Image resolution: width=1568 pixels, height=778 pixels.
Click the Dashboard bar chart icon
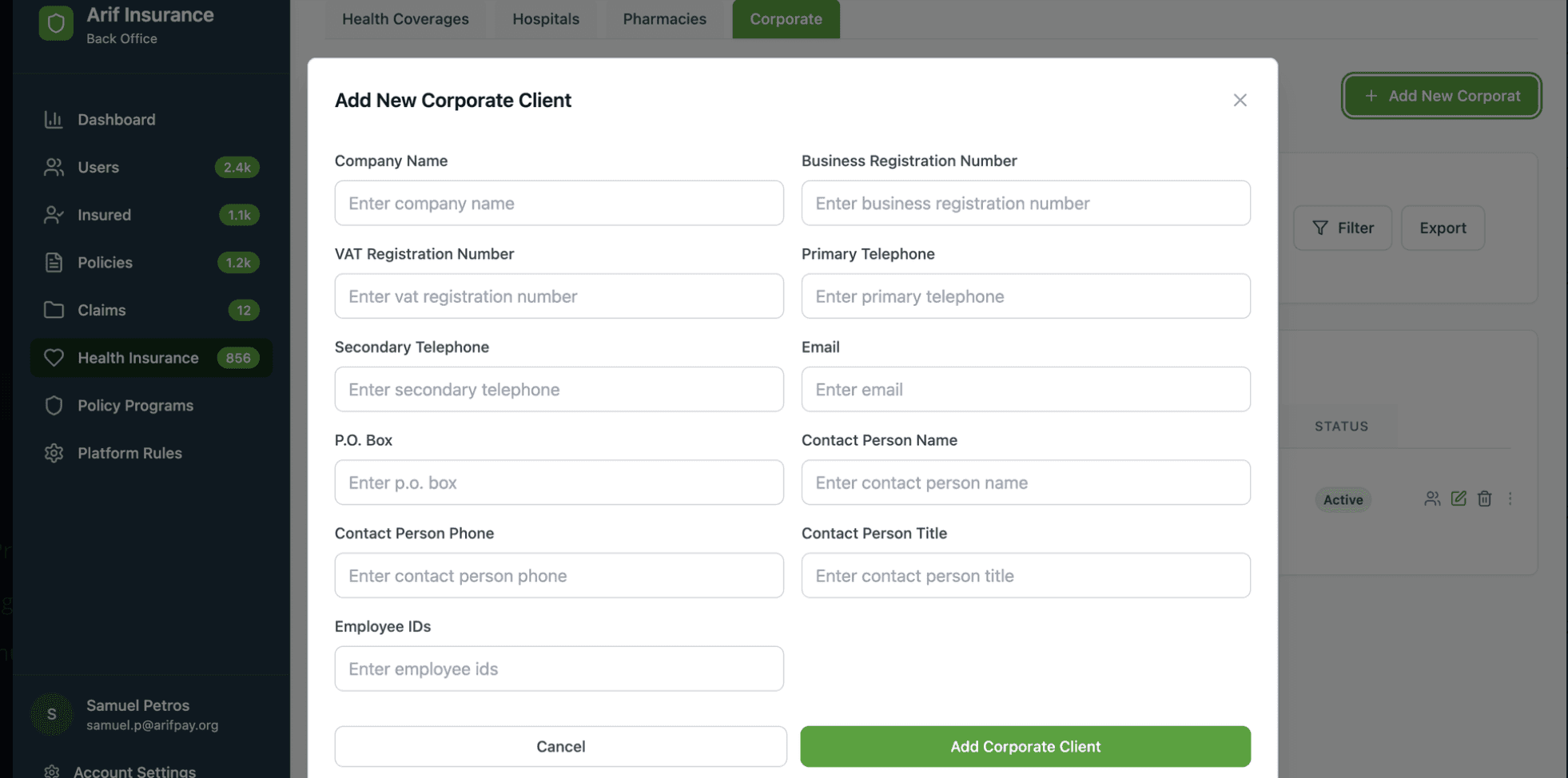(x=54, y=120)
